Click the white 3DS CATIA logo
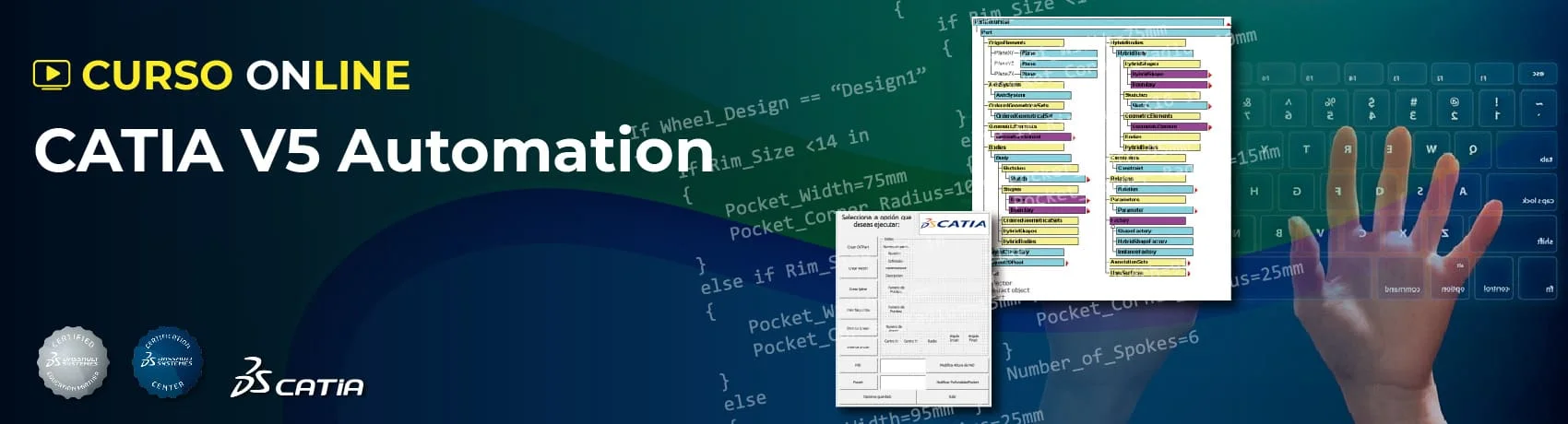The image size is (1568, 424). click(x=297, y=378)
